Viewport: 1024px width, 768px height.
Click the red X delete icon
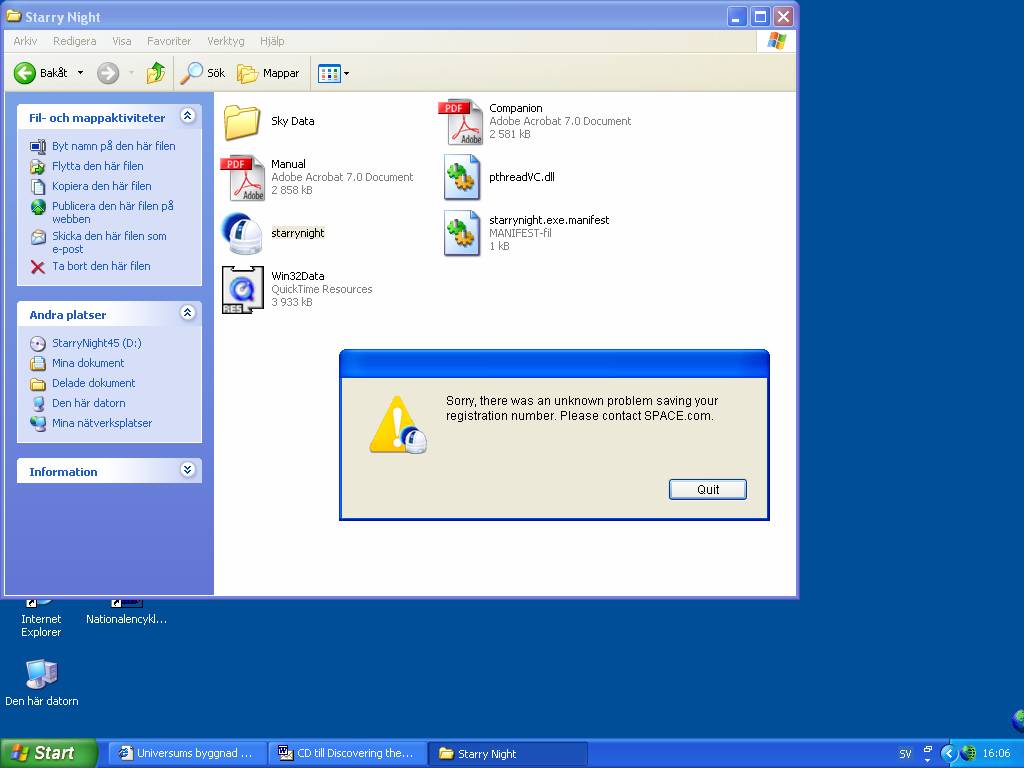38,266
